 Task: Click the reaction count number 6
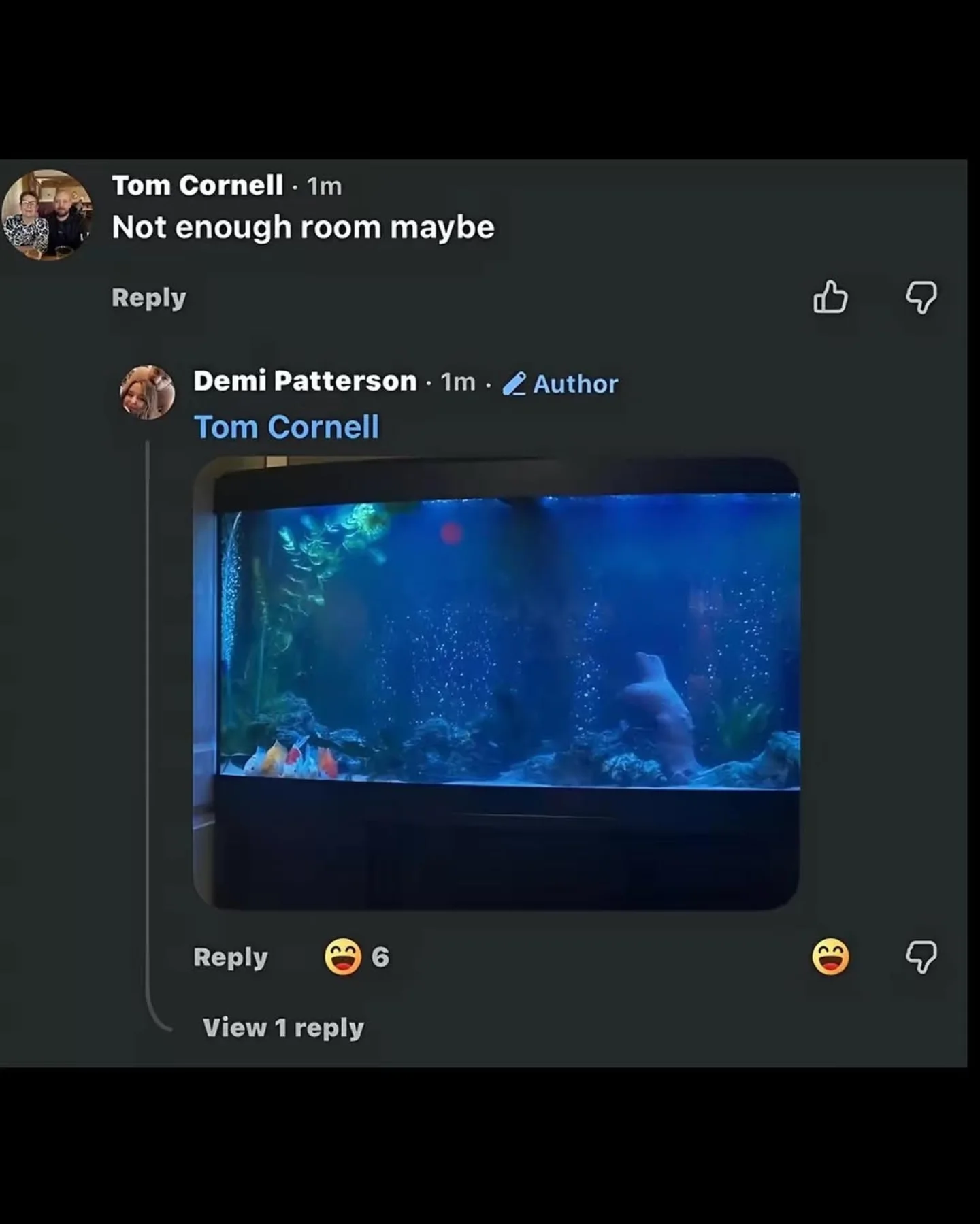click(x=380, y=957)
